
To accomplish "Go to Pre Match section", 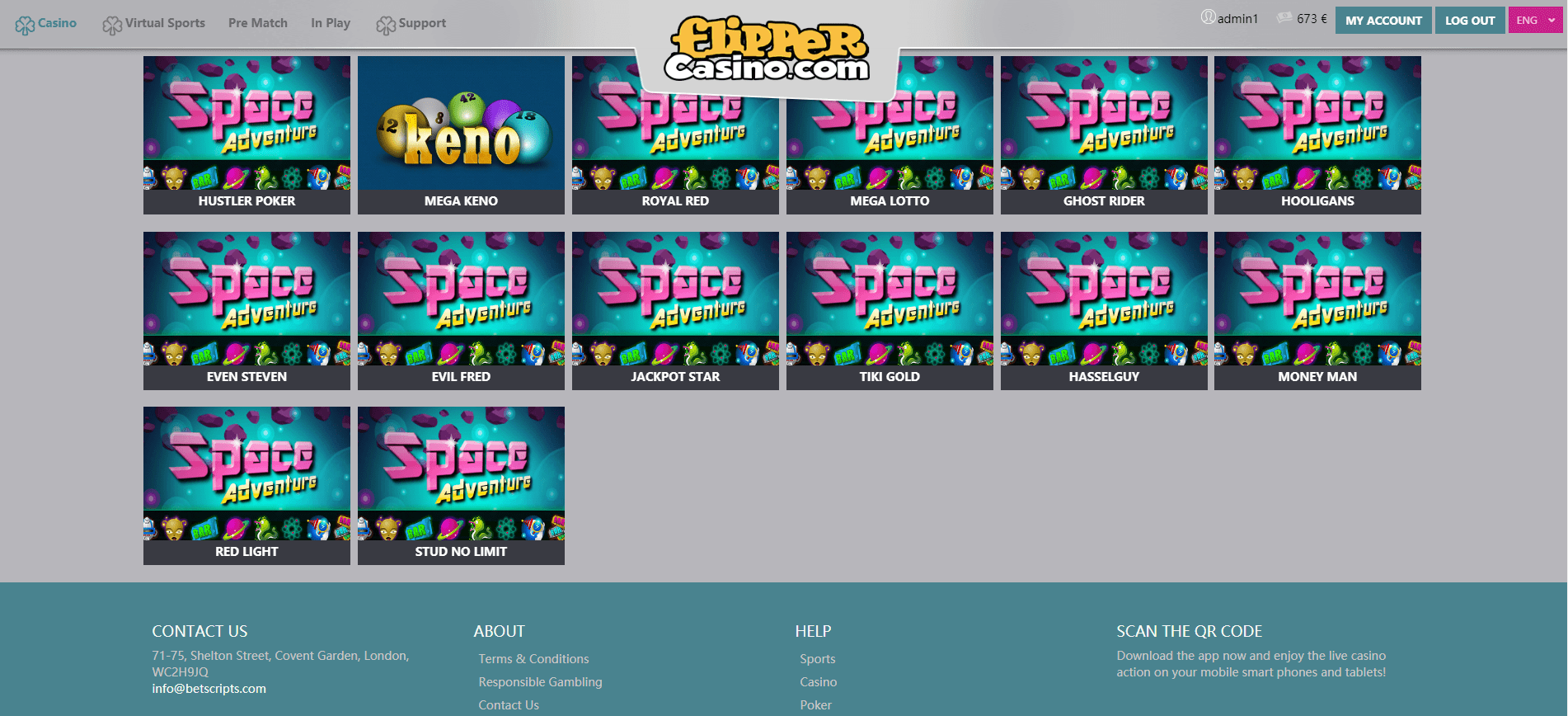I will (258, 23).
